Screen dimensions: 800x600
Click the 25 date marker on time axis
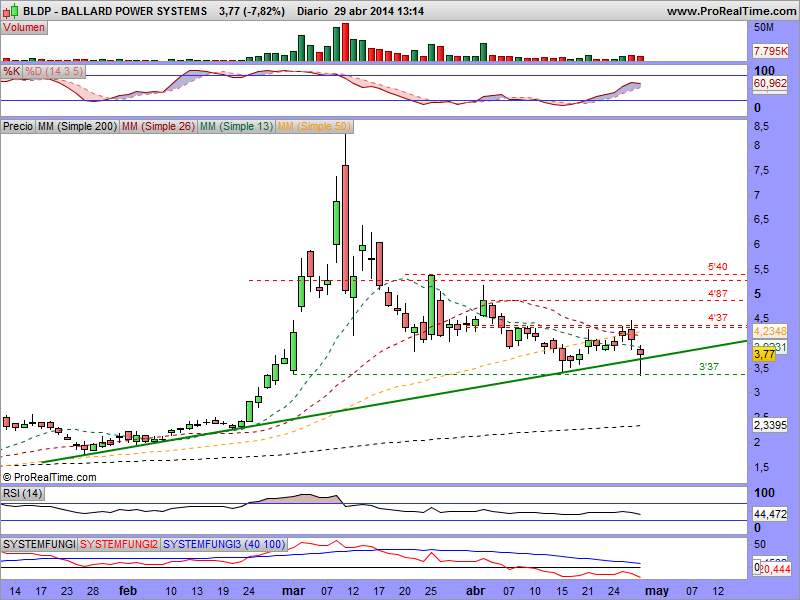click(x=431, y=591)
